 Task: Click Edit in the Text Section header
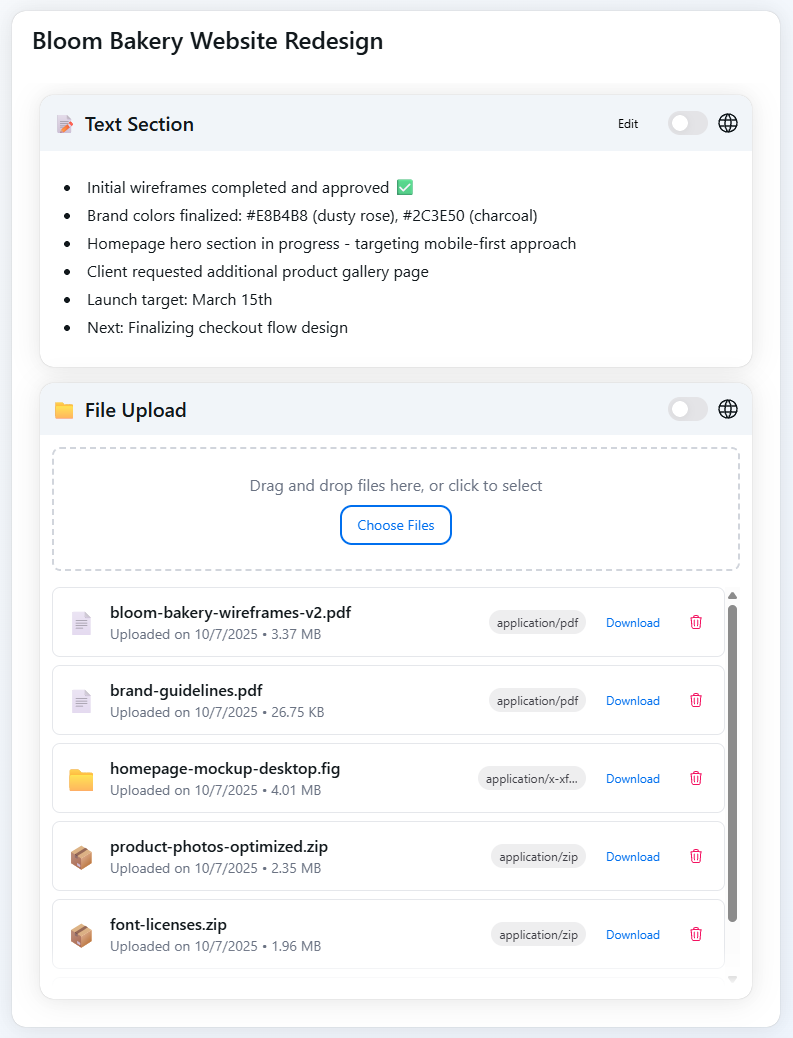tap(628, 124)
